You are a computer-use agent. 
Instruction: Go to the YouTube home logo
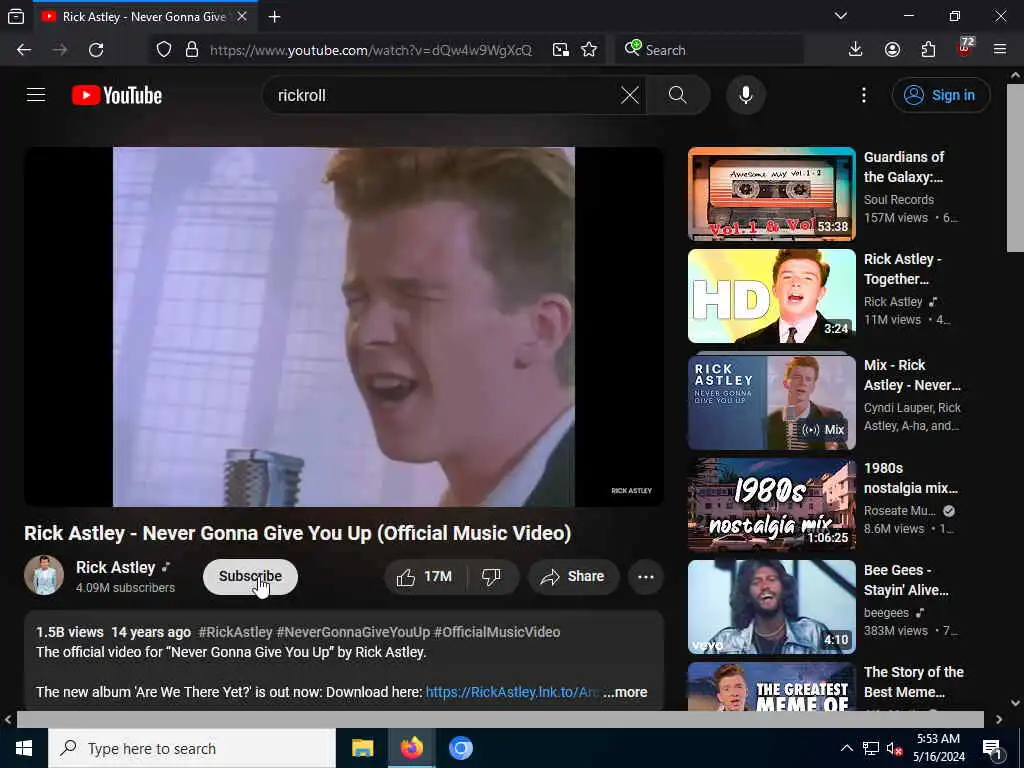117,95
